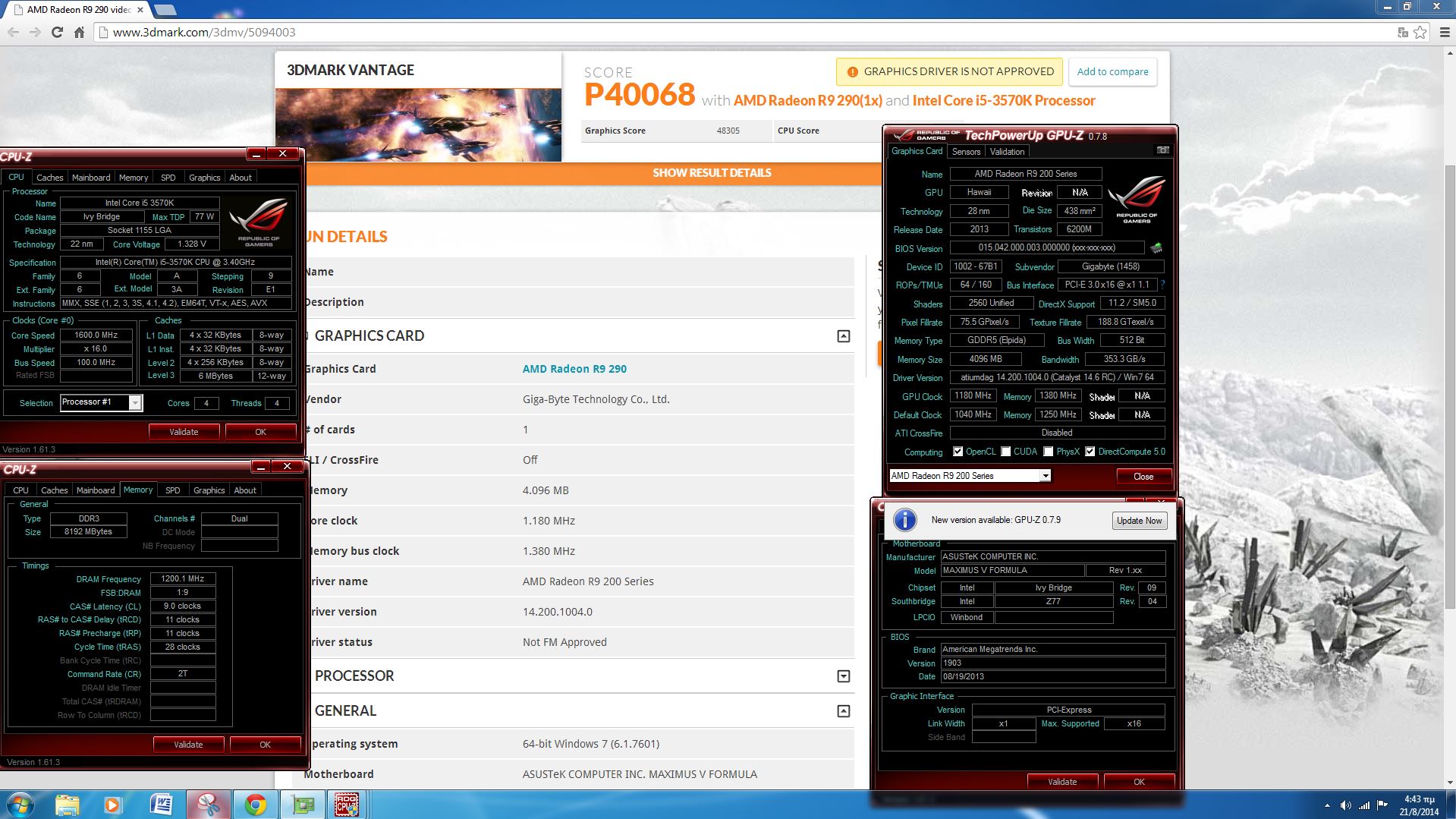Open Microsoft Word from taskbar
Viewport: 1456px width, 819px height.
[x=161, y=805]
